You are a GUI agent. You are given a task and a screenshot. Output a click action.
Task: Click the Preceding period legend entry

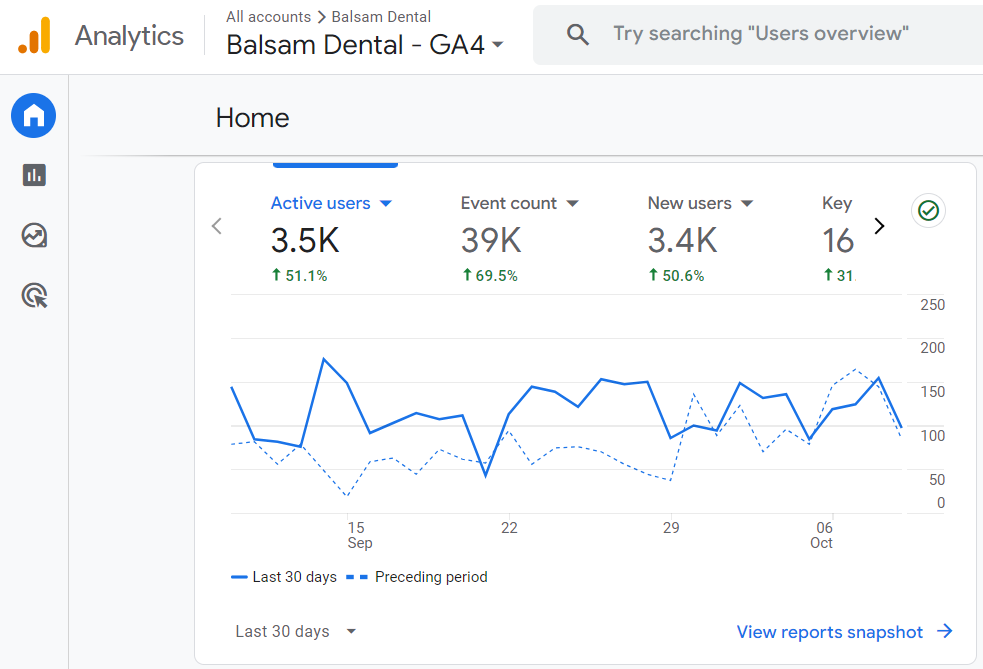tap(417, 577)
